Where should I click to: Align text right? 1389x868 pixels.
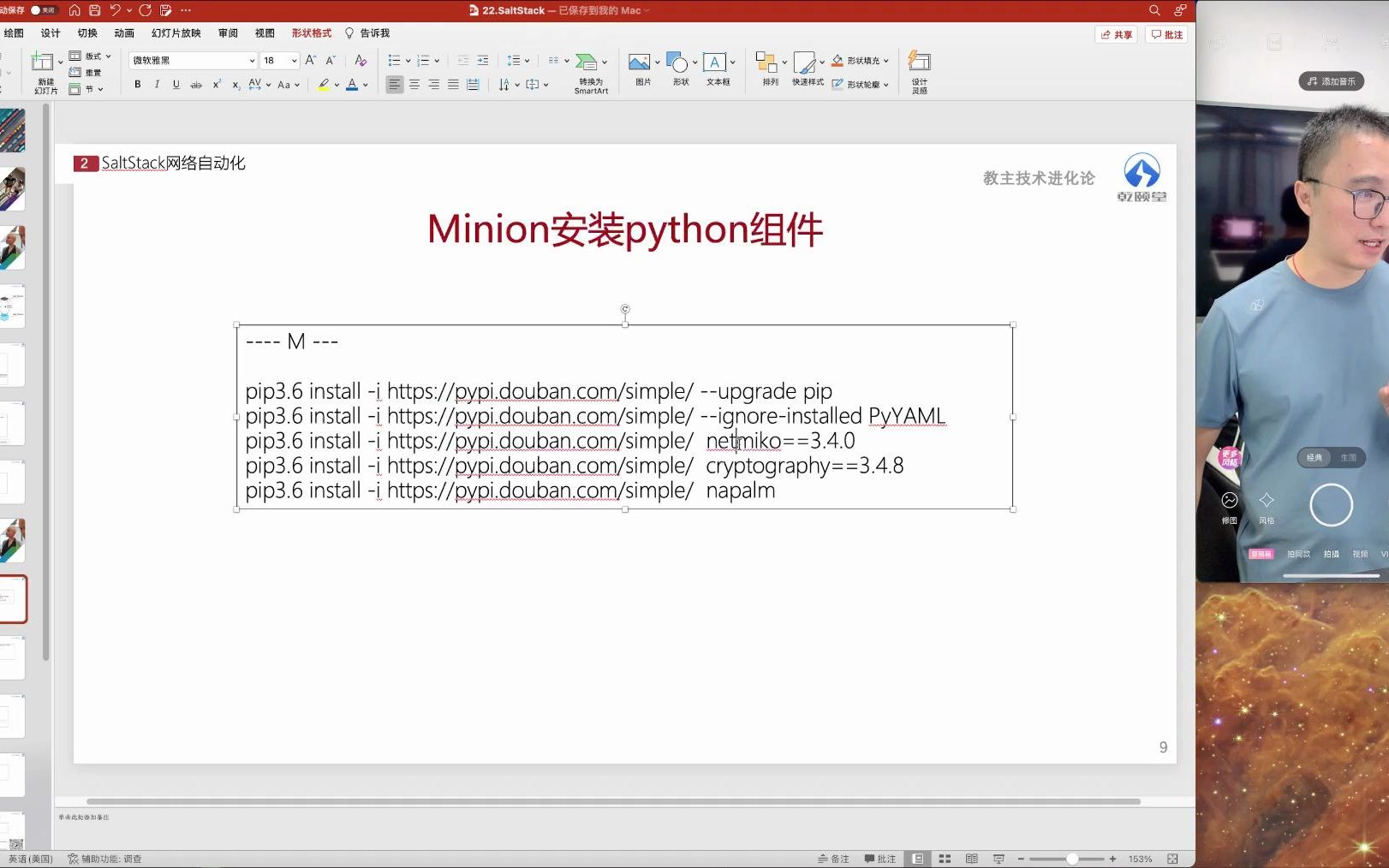(434, 85)
